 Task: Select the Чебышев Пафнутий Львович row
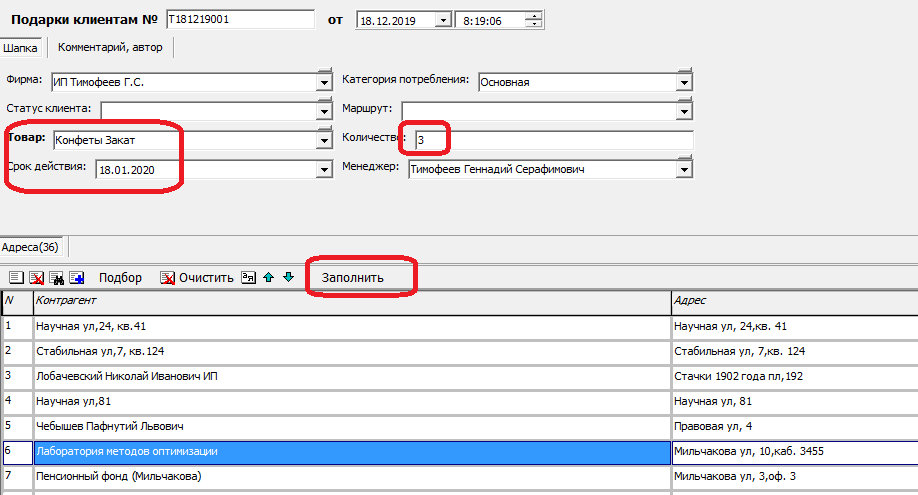[x=350, y=426]
